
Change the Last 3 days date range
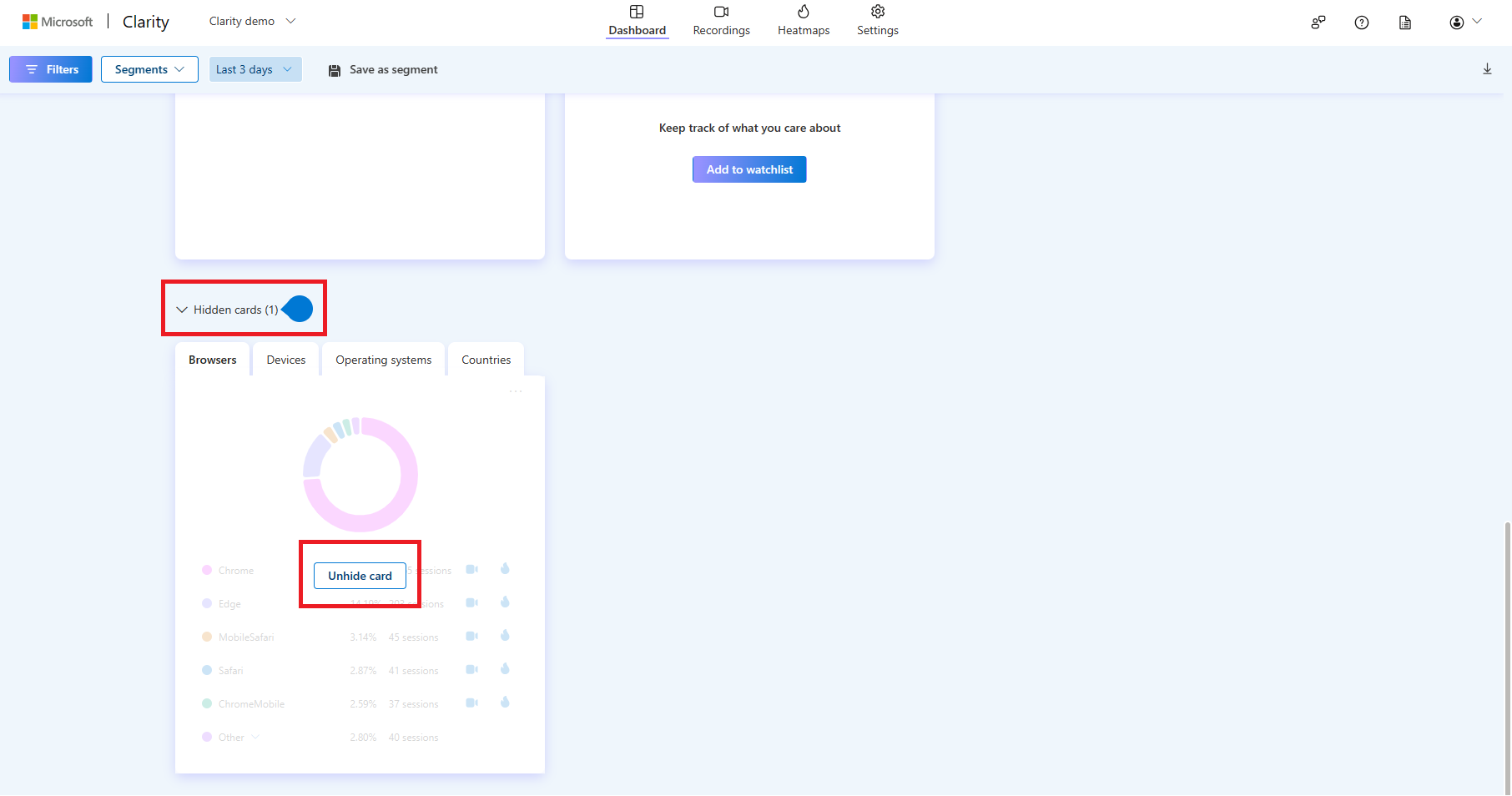255,69
